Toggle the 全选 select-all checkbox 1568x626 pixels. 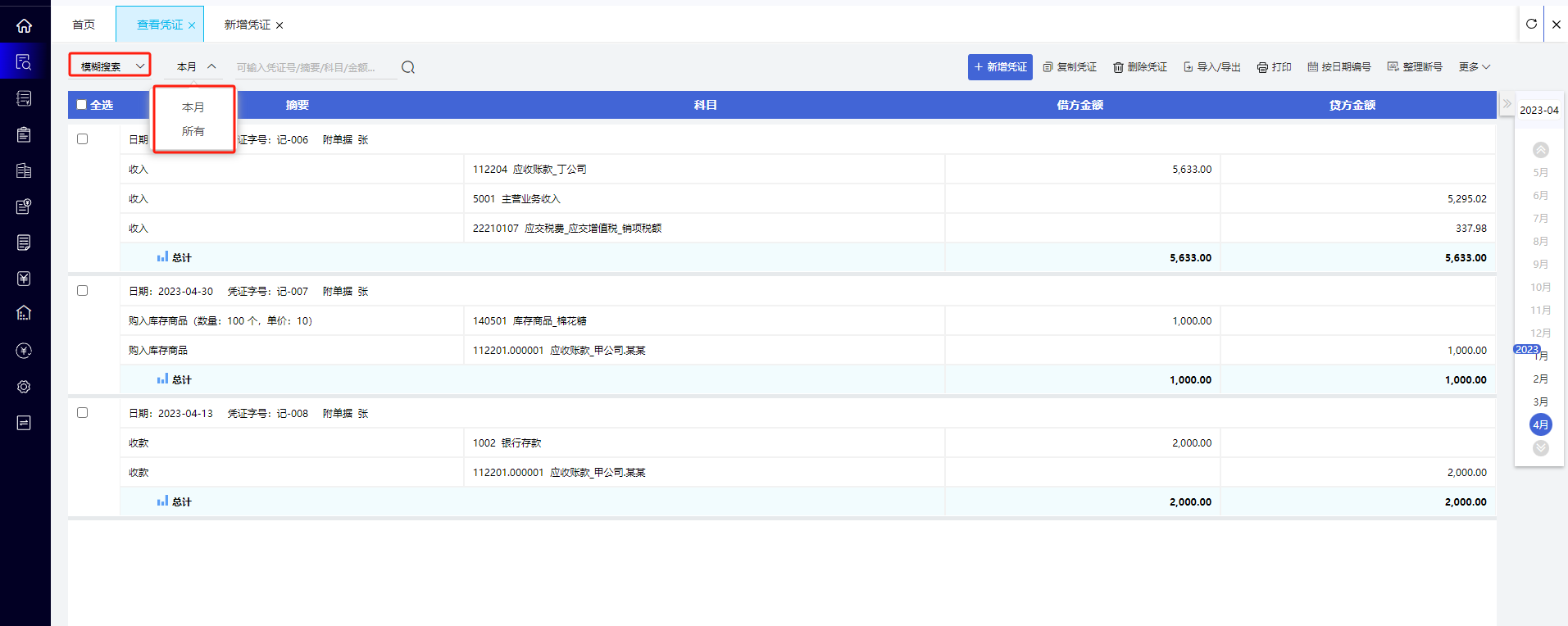tap(81, 105)
